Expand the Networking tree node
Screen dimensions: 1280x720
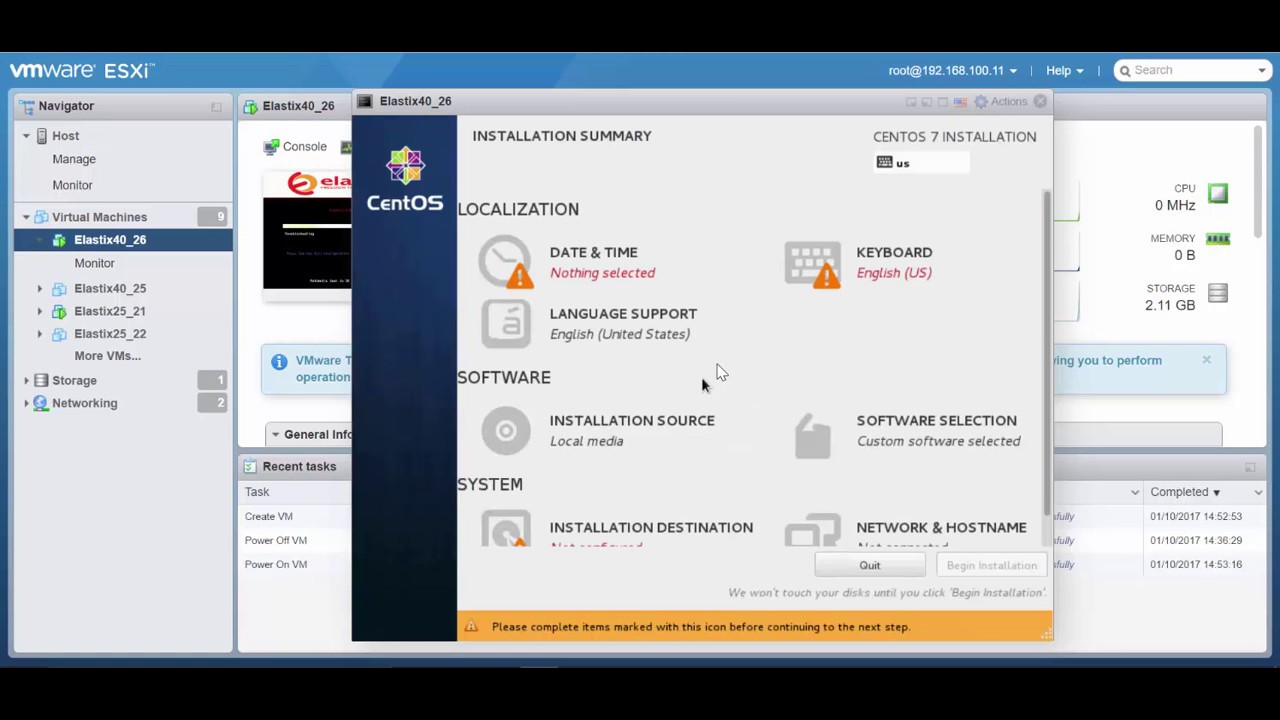tap(26, 403)
